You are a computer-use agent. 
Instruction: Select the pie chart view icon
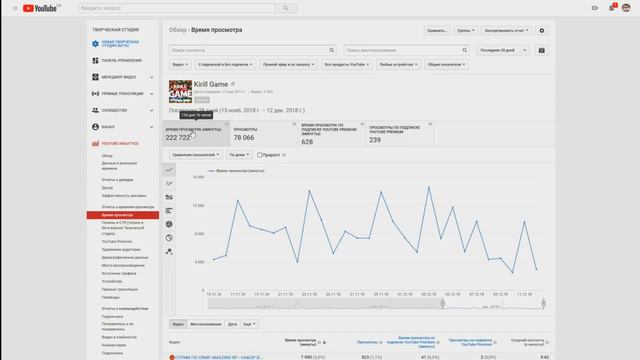(x=169, y=224)
